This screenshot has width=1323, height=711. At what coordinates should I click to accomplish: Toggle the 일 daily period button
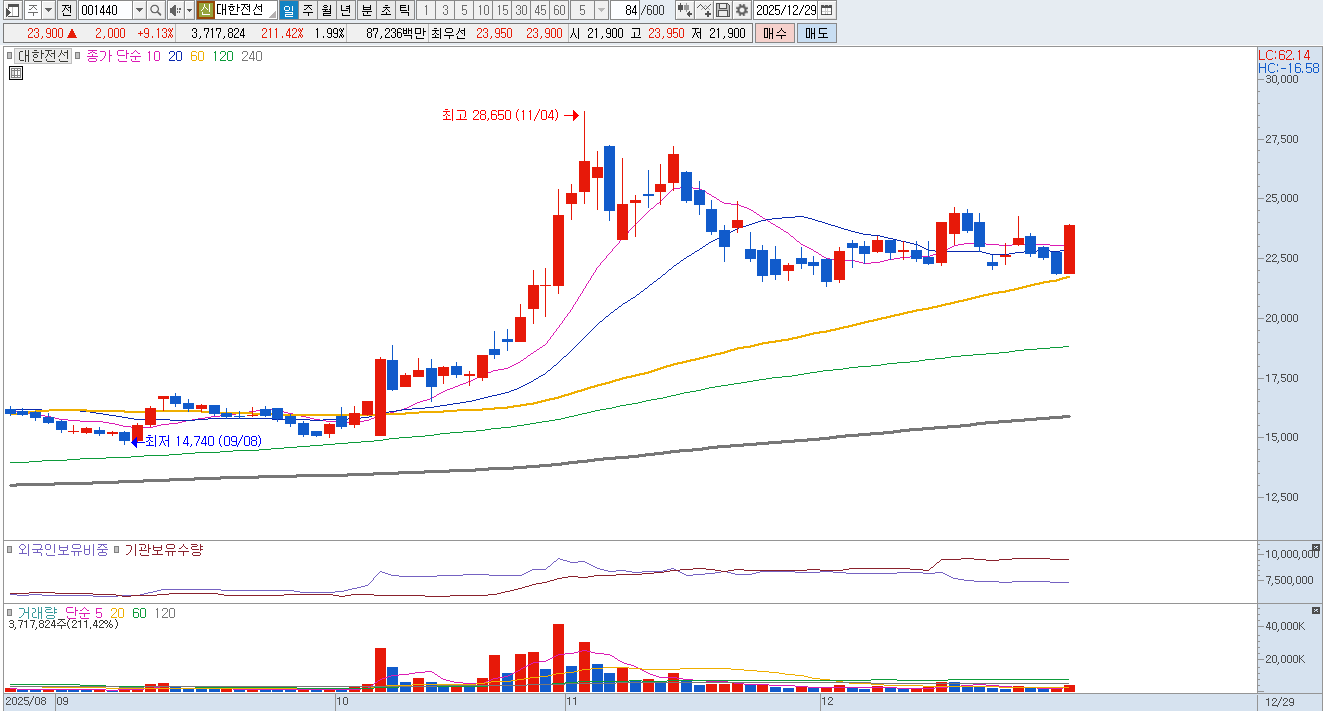[x=288, y=10]
